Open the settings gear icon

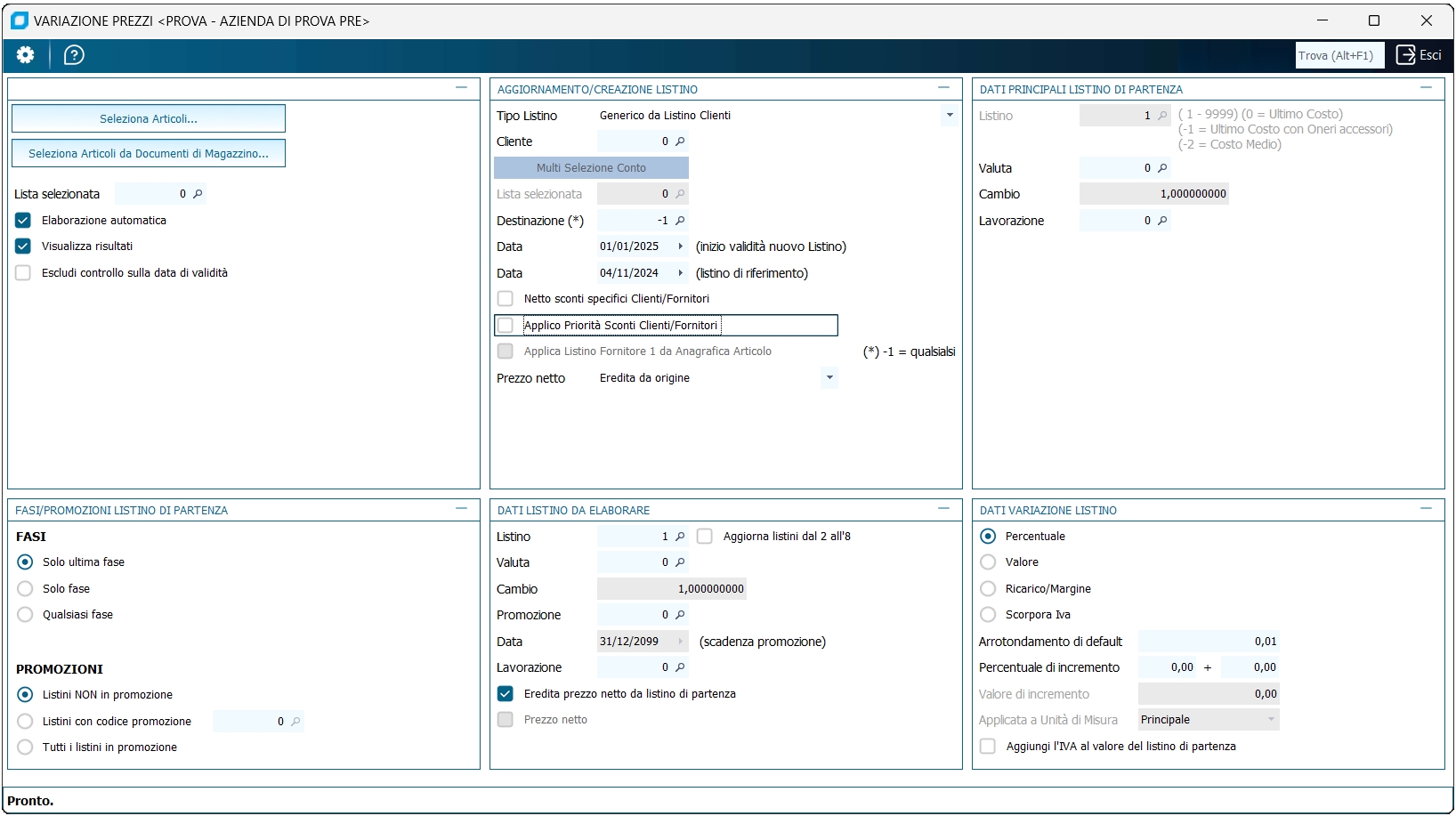26,55
